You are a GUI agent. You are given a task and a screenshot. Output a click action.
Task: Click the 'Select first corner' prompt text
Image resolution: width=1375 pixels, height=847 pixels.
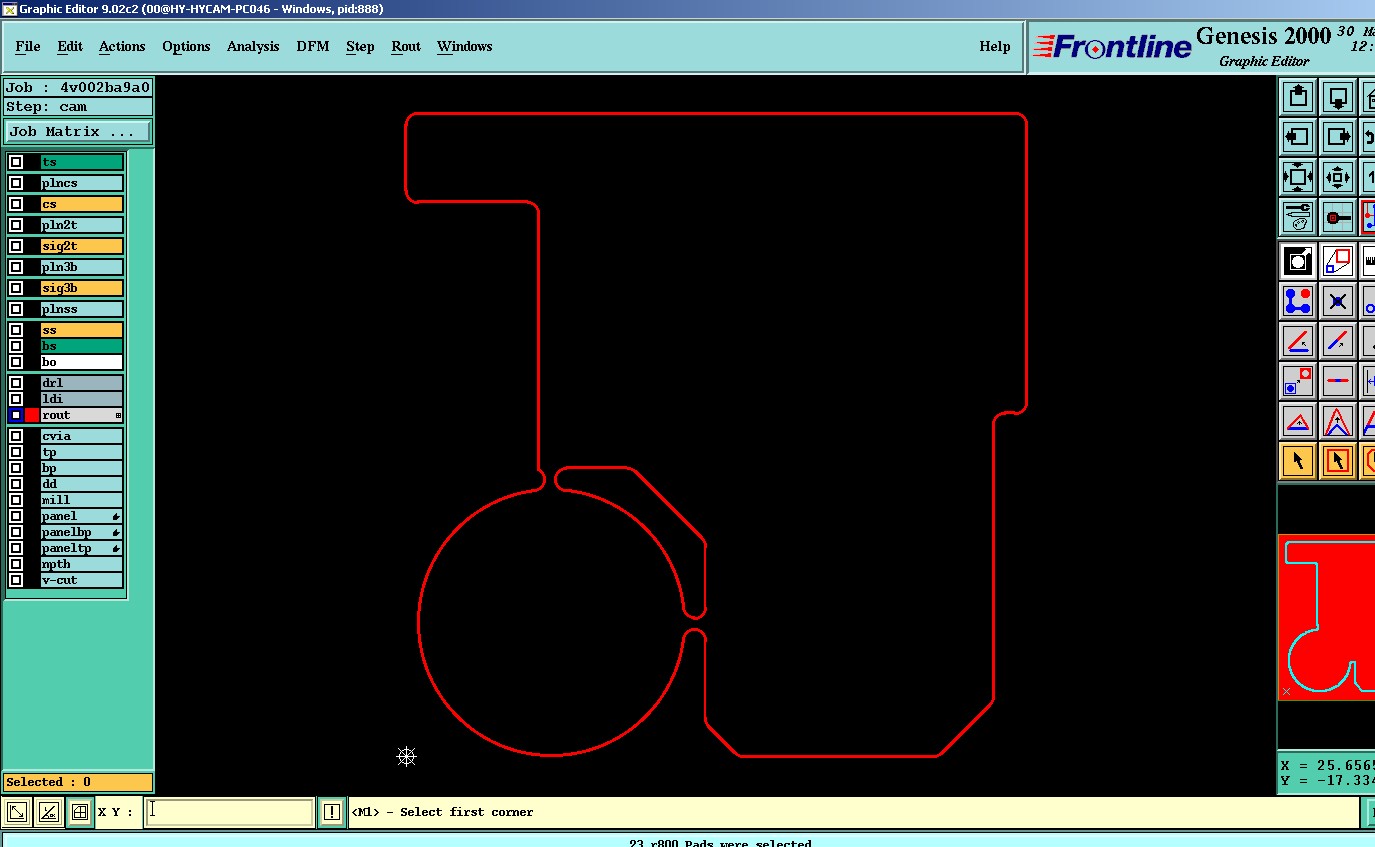click(466, 812)
